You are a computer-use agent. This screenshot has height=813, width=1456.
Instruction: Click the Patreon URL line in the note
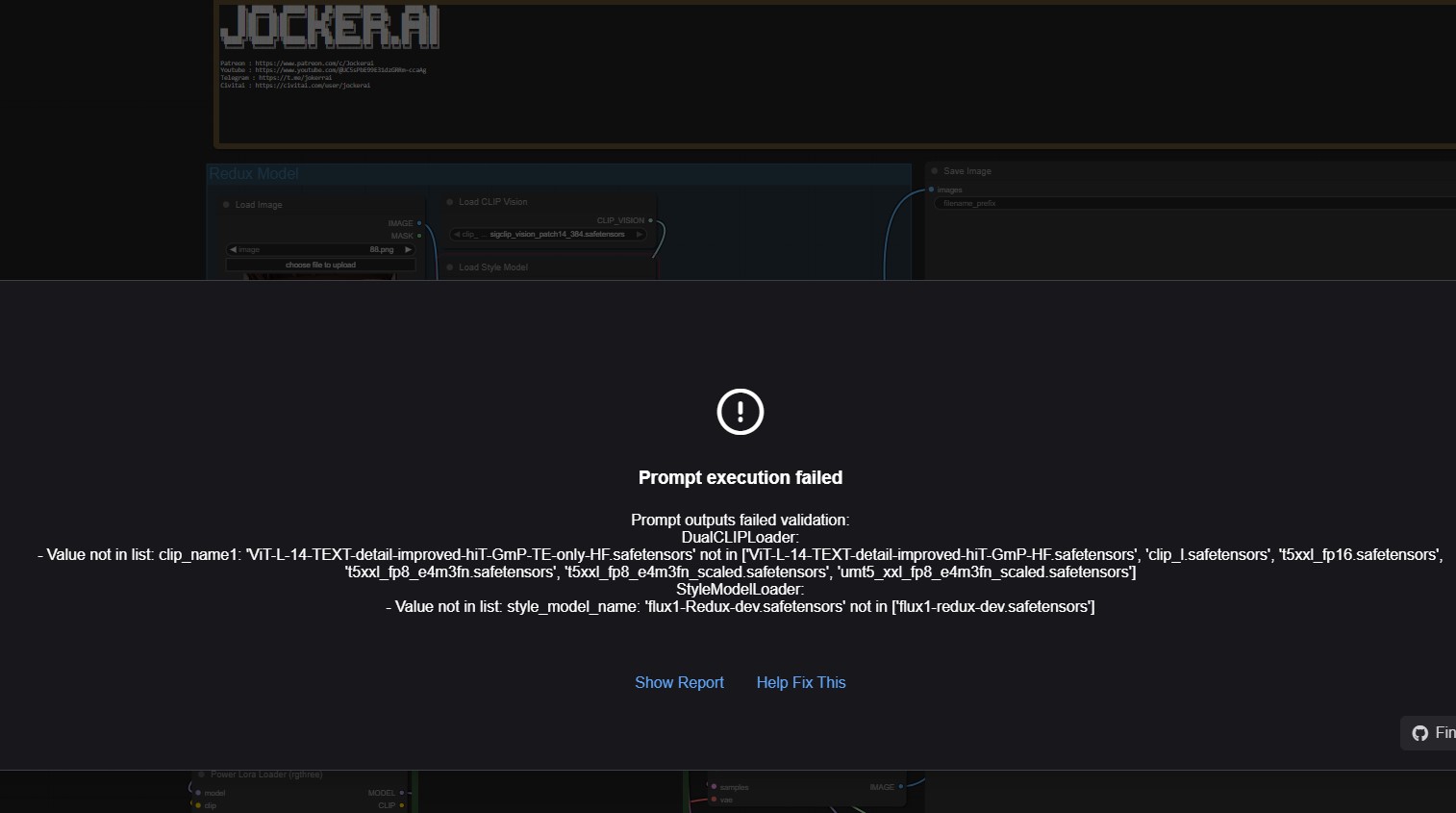pos(297,64)
